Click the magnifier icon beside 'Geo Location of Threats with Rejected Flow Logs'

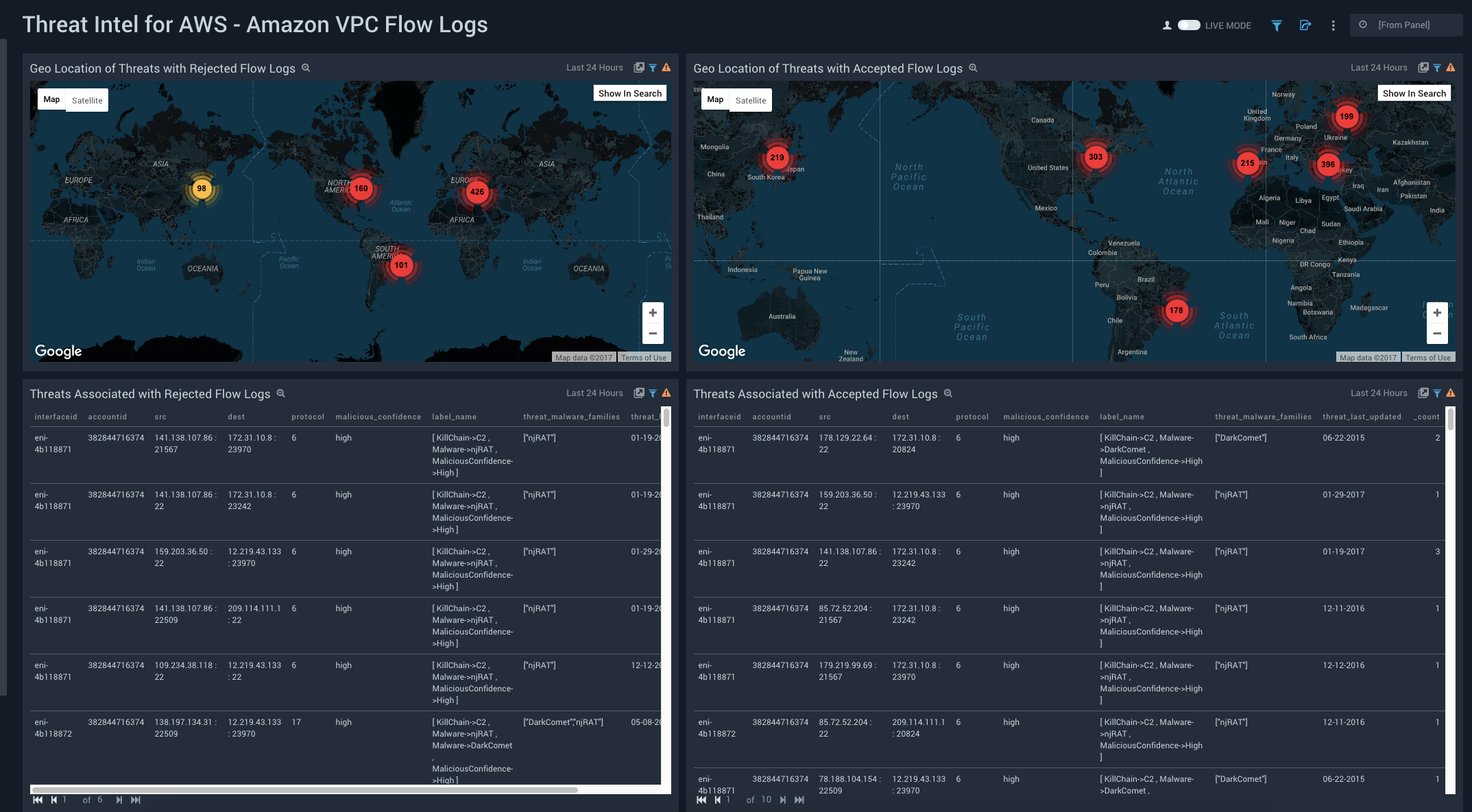pos(306,68)
